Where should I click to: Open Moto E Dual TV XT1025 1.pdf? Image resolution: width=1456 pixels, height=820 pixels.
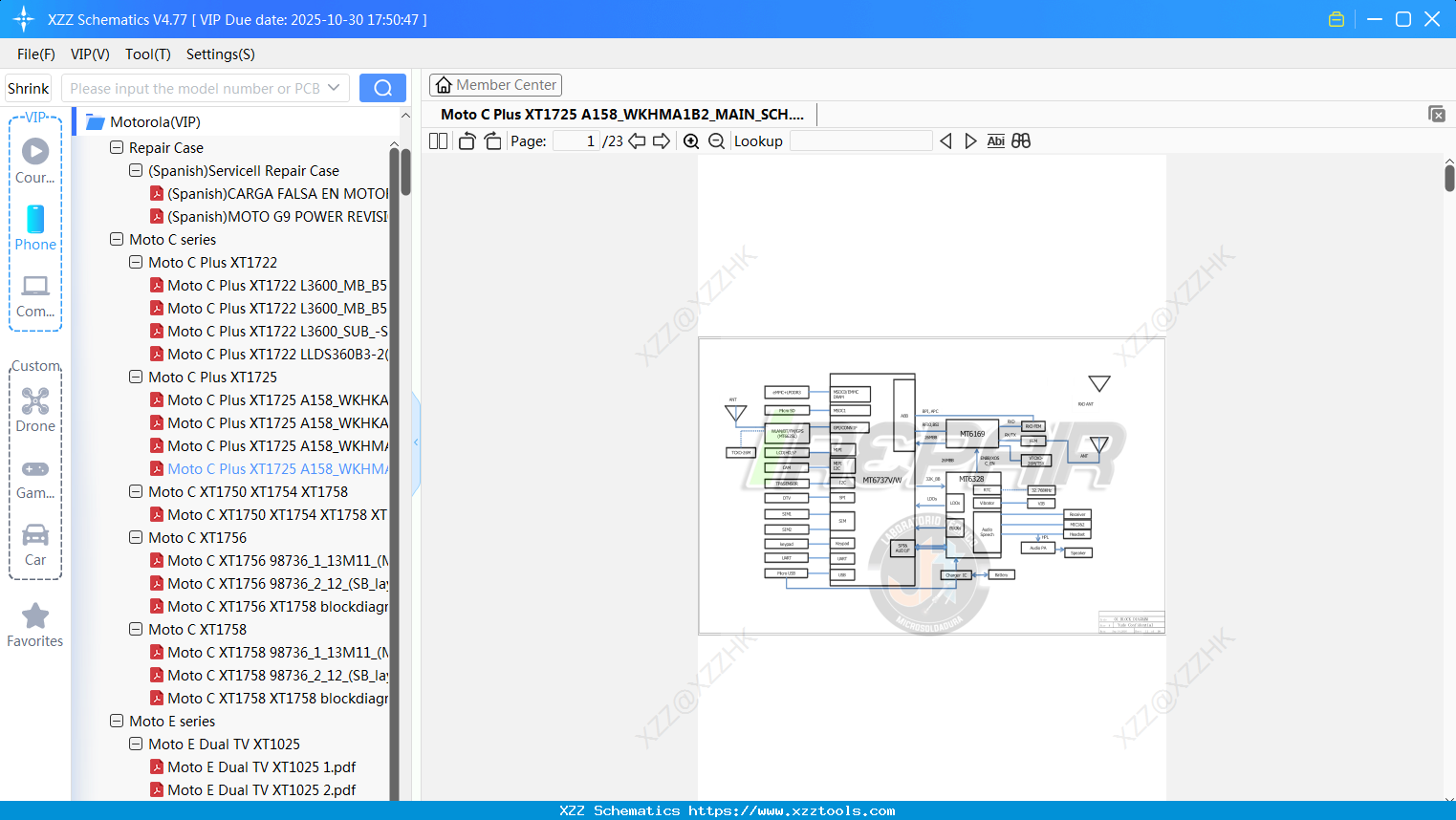pos(253,767)
